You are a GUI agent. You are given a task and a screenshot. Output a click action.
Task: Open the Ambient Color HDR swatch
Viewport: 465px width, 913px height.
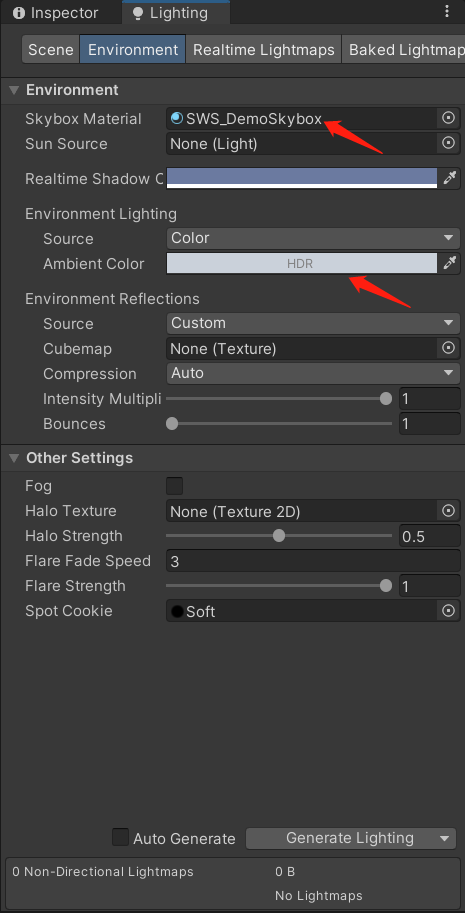301,263
